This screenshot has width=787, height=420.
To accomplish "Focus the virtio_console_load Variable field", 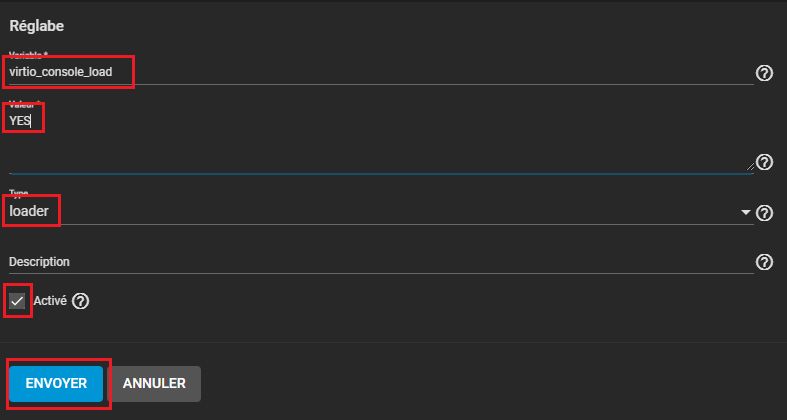I will tap(300, 72).
